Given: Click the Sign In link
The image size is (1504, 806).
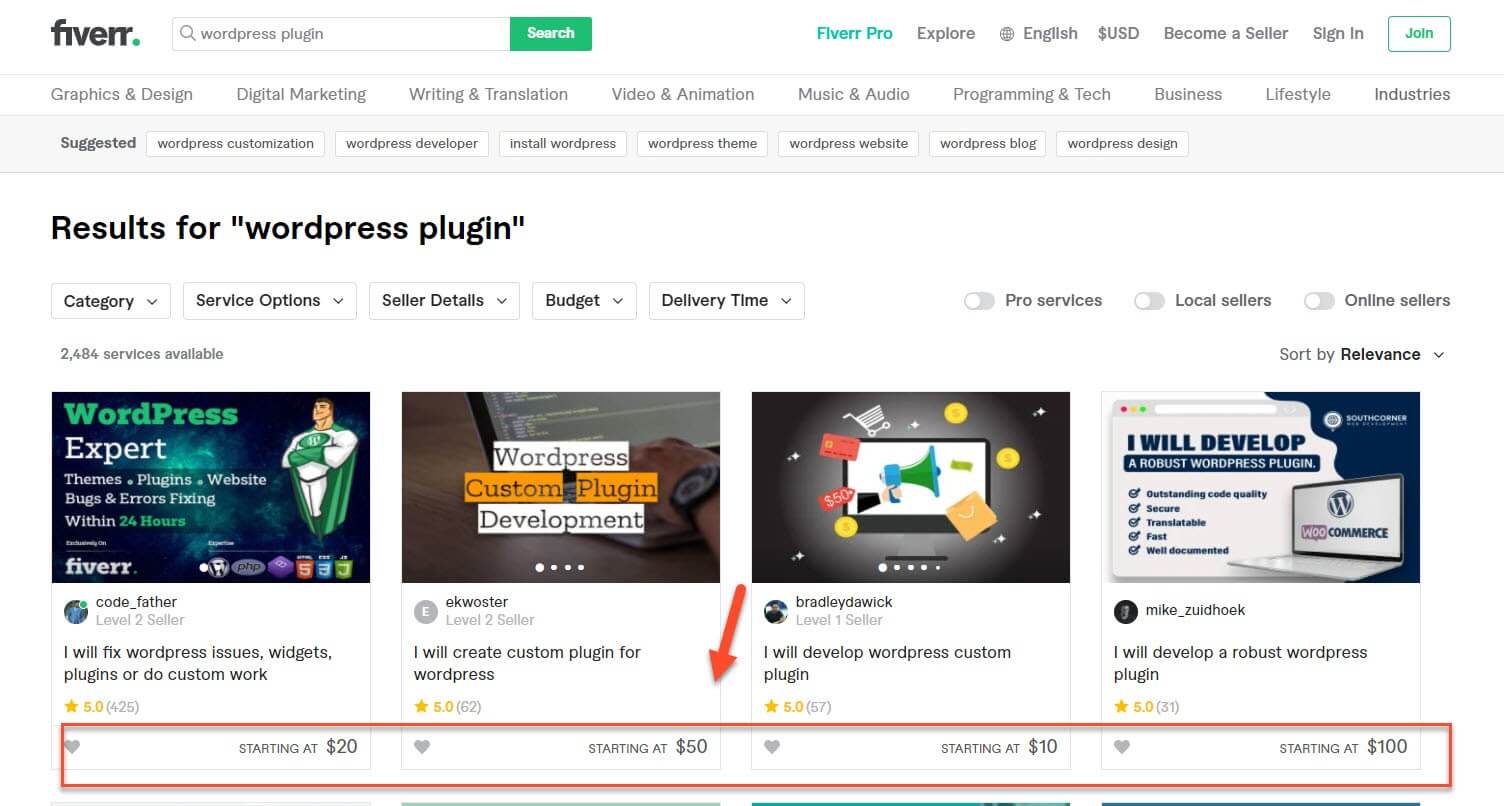Looking at the screenshot, I should click(1338, 33).
